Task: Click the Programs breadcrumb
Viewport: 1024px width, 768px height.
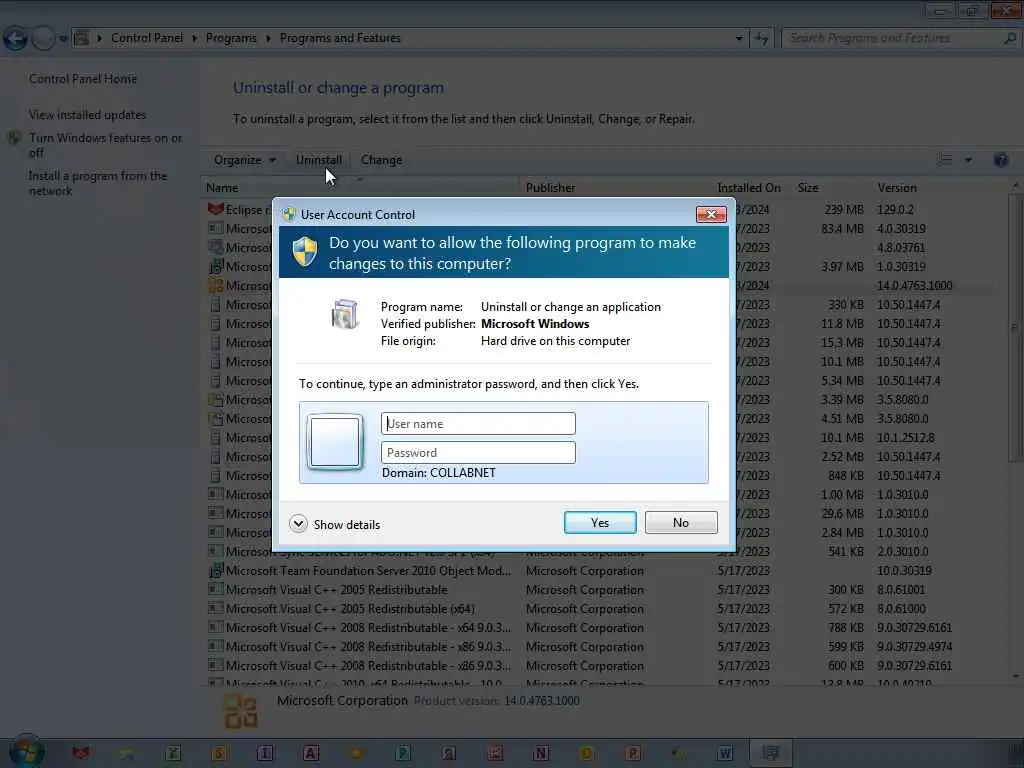Action: (x=231, y=38)
